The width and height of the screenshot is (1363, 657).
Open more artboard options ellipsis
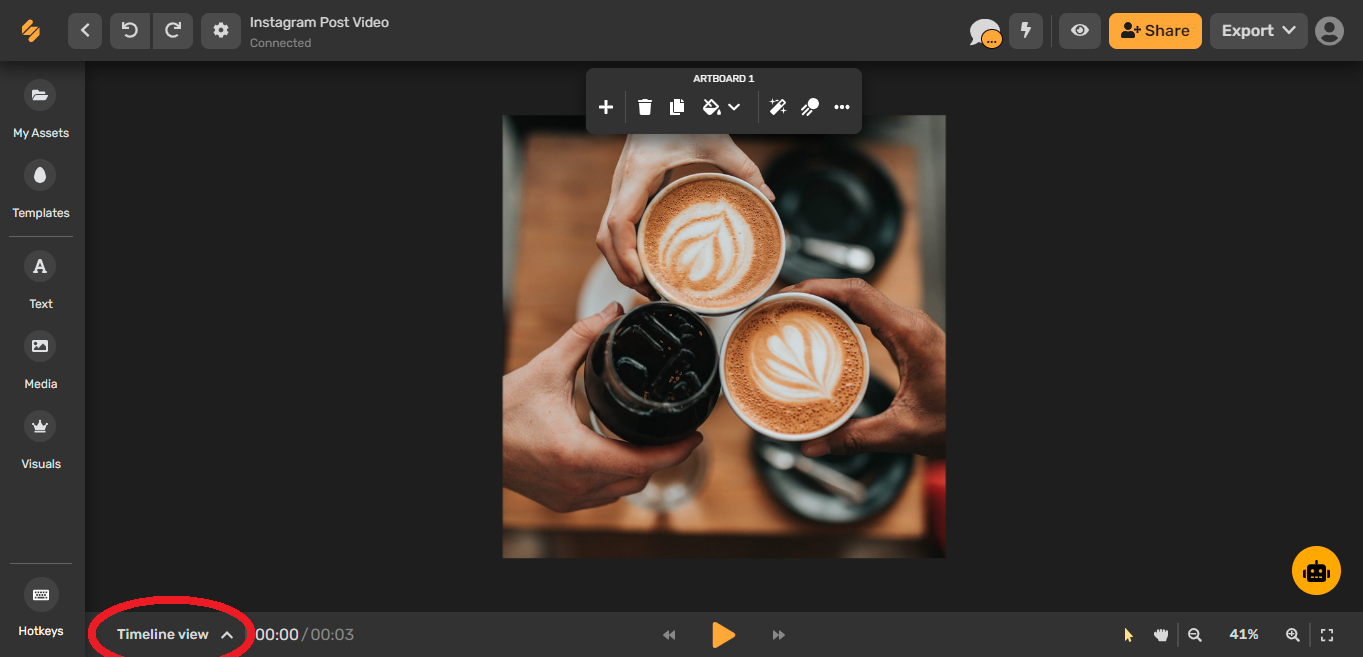(x=842, y=107)
